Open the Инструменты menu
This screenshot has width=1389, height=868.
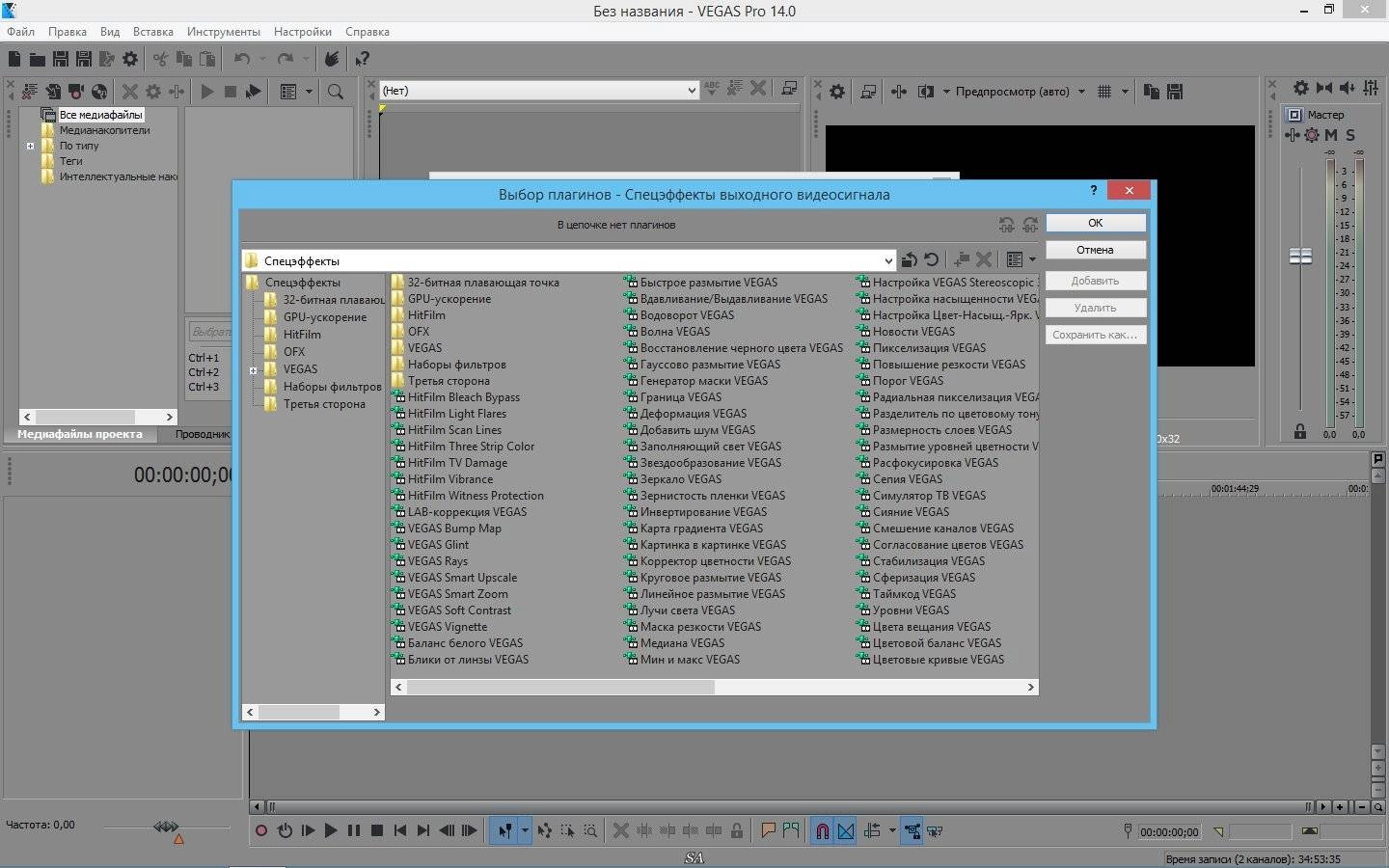pos(224,32)
